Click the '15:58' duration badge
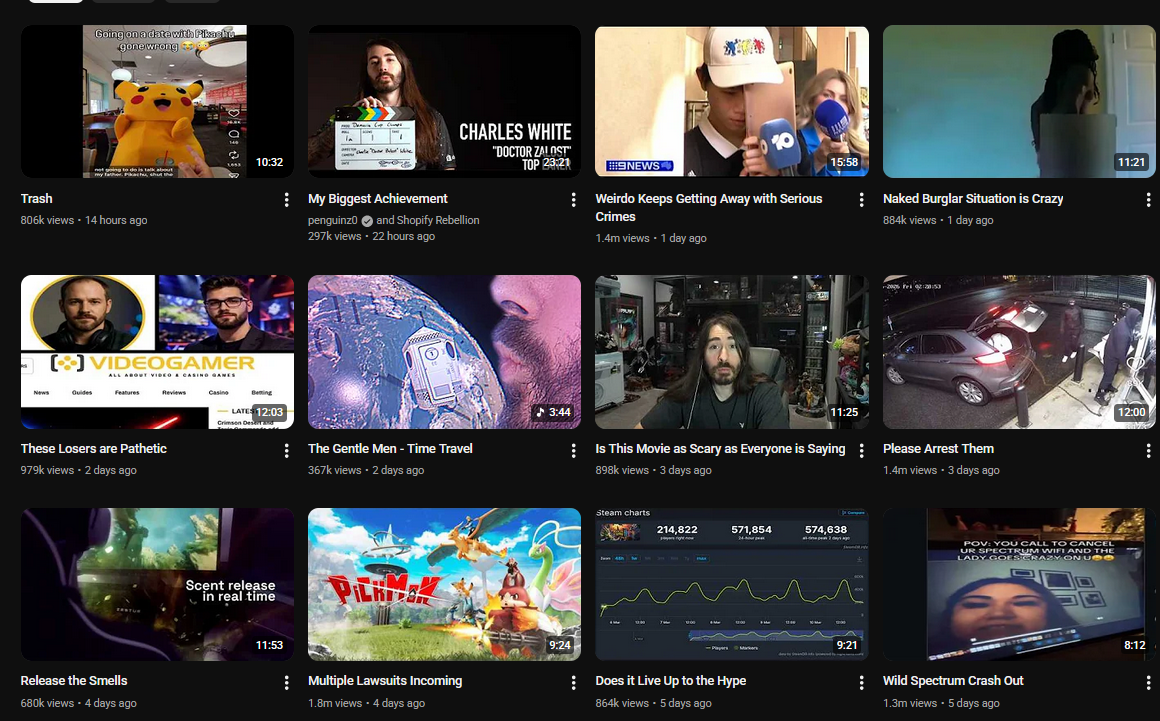The image size is (1160, 721). 844,162
